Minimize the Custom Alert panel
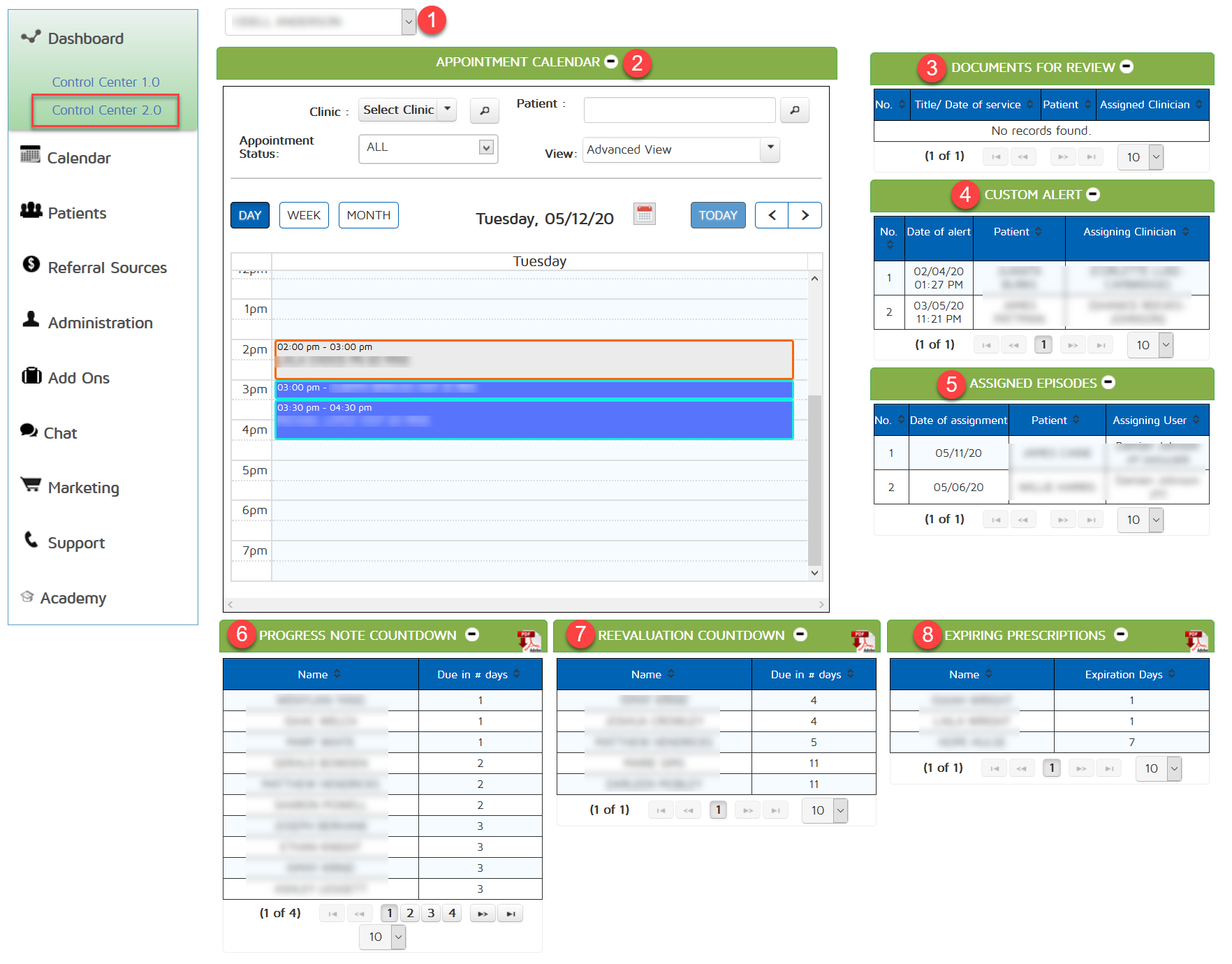 1094,194
